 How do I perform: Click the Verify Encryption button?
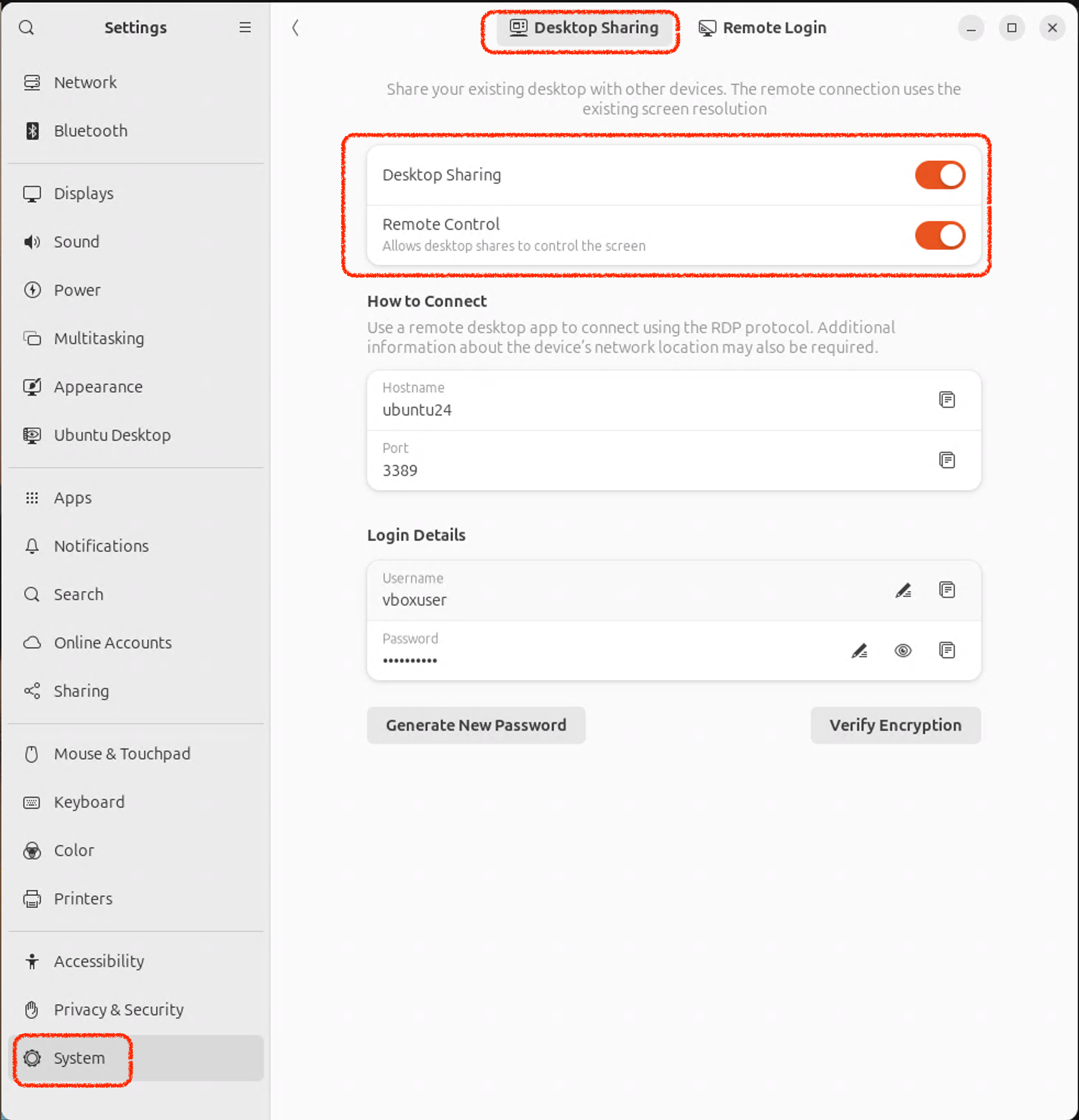[894, 725]
